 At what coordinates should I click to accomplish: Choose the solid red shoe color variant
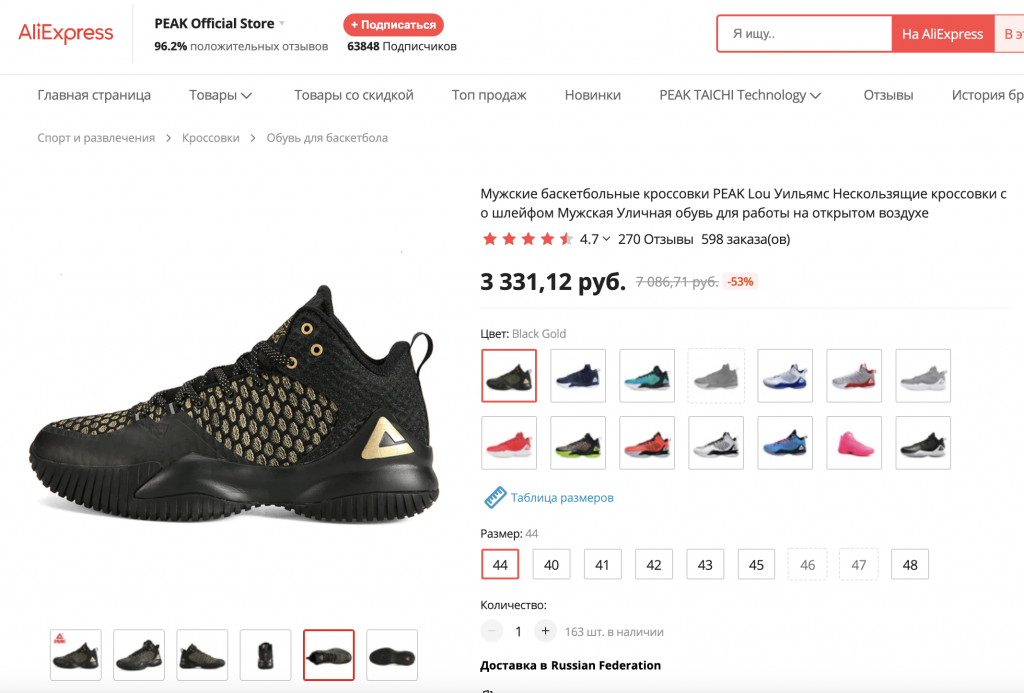[509, 443]
